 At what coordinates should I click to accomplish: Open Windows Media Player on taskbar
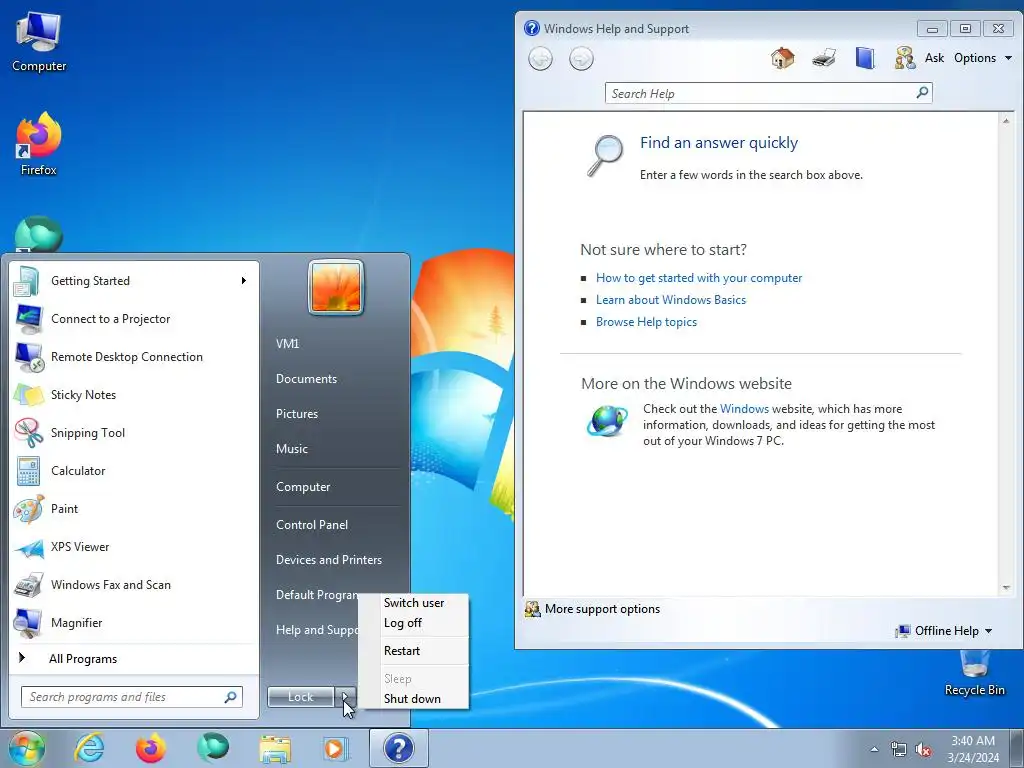point(336,748)
